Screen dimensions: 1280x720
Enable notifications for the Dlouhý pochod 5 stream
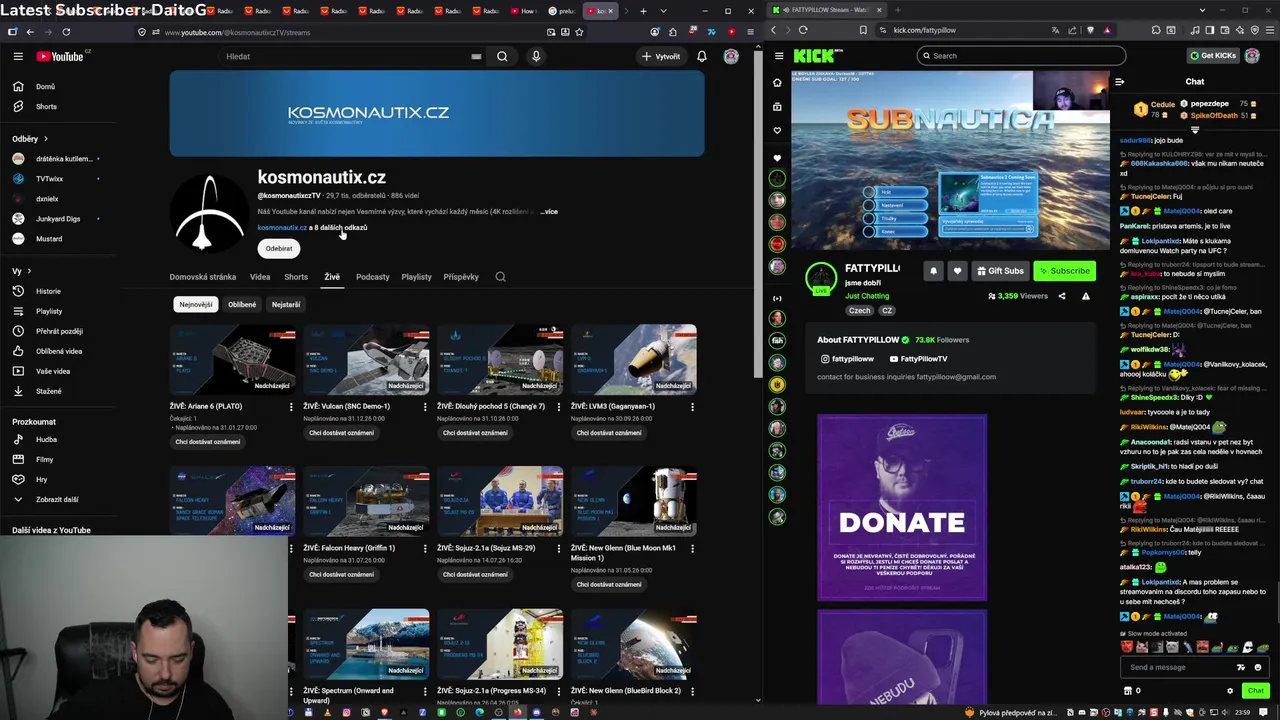pyautogui.click(x=475, y=433)
